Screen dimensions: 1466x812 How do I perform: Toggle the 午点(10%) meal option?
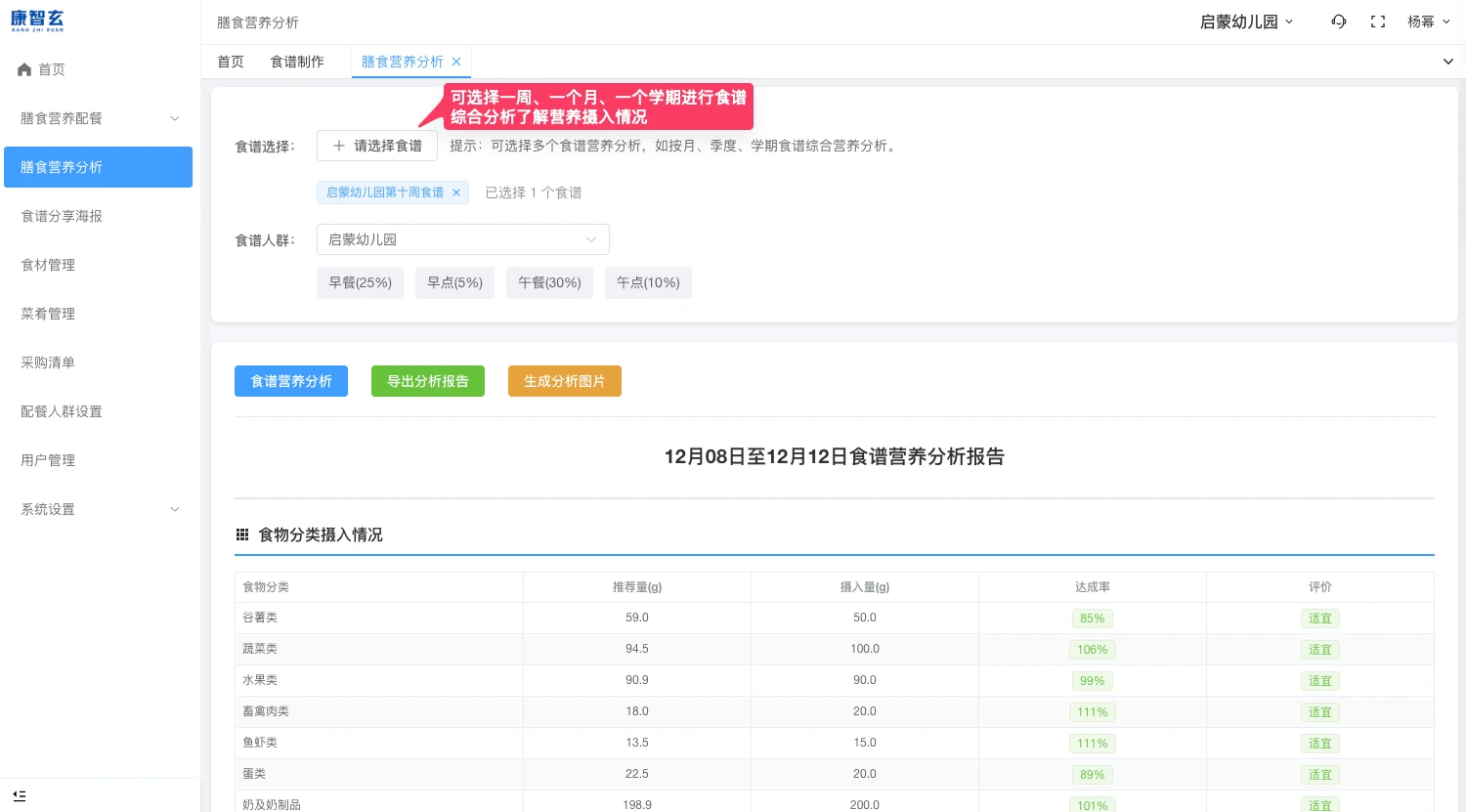click(648, 282)
